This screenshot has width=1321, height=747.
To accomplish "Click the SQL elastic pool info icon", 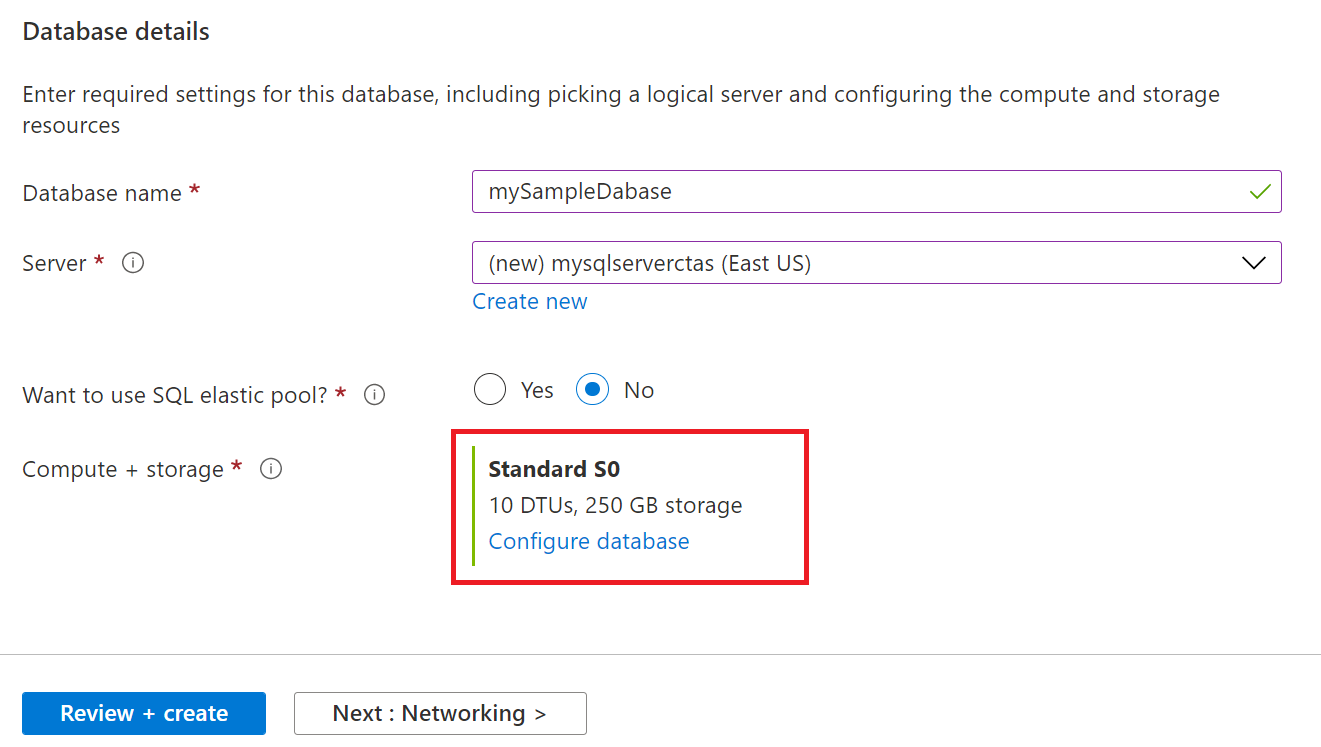I will tap(374, 395).
